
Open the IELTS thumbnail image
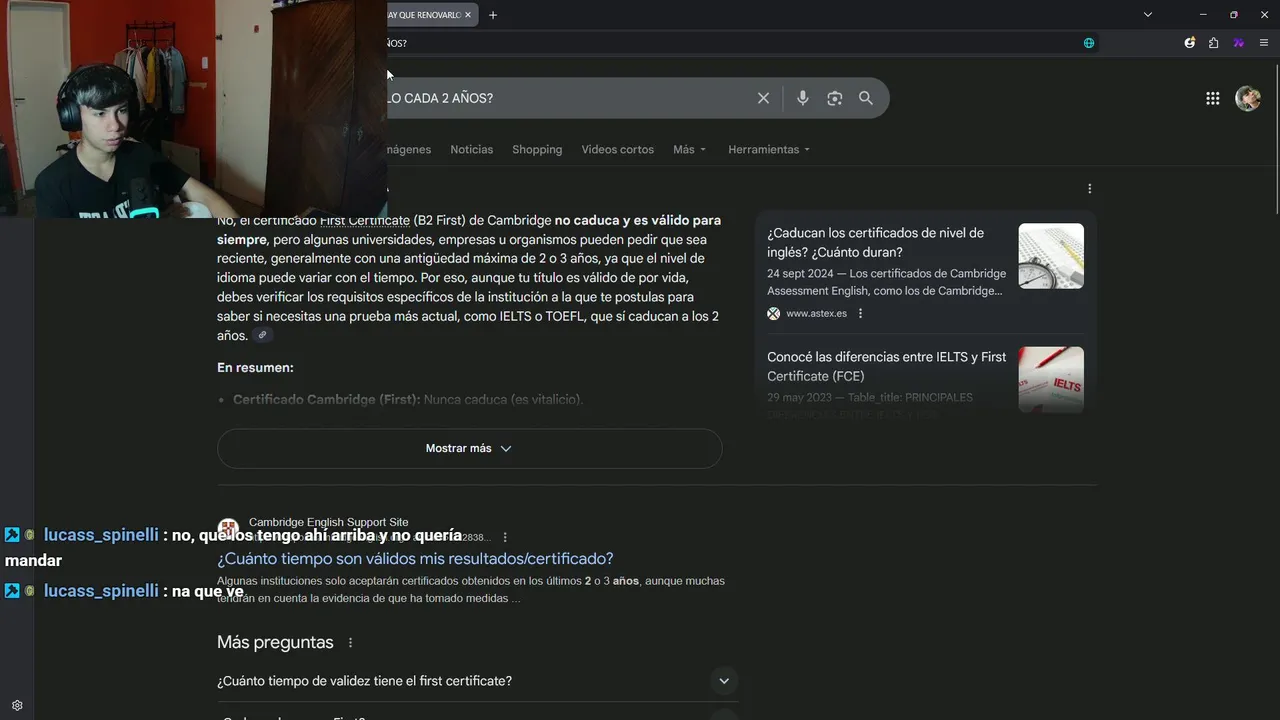pyautogui.click(x=1051, y=379)
